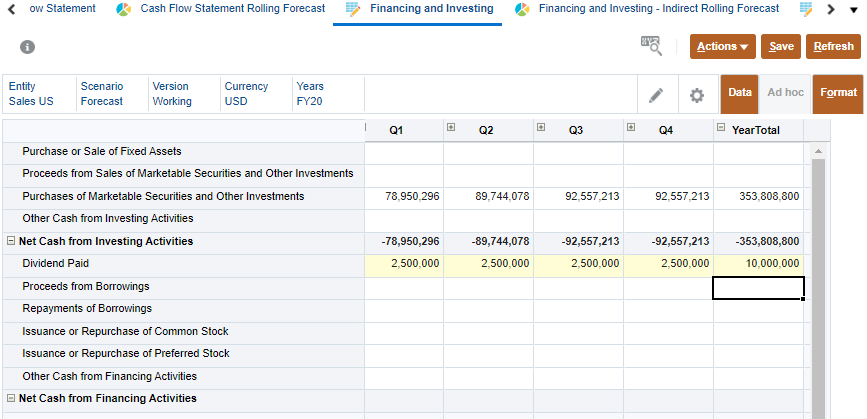Open the form information icon

pyautogui.click(x=28, y=47)
